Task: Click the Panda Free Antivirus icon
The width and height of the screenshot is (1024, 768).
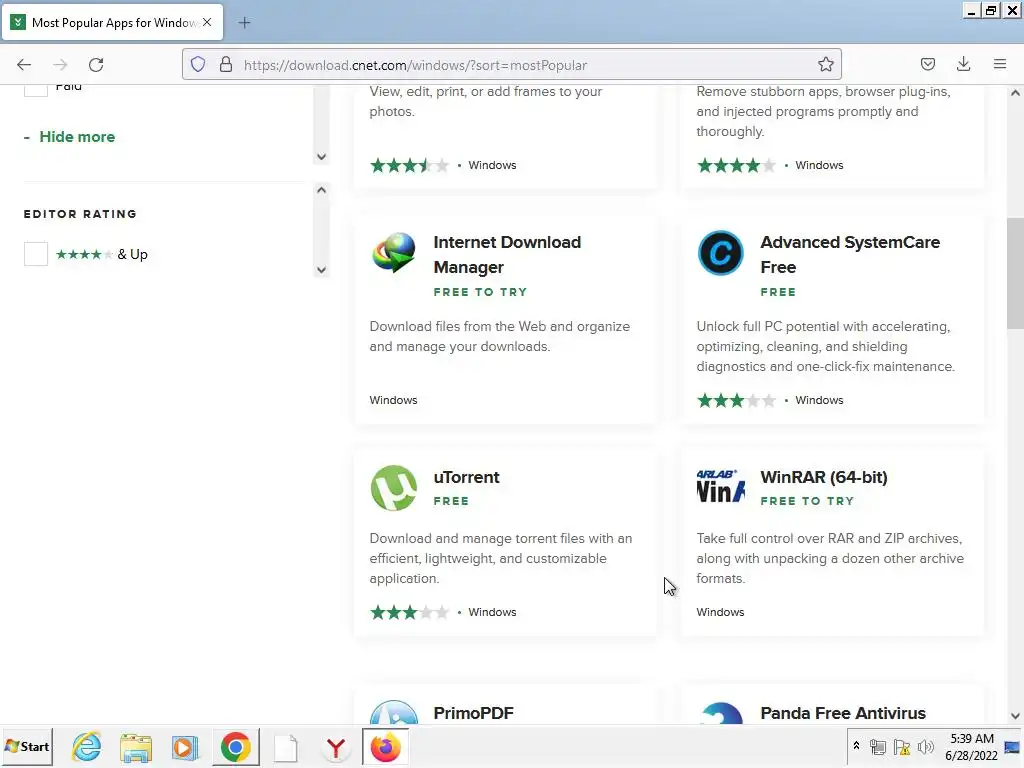Action: click(x=720, y=712)
